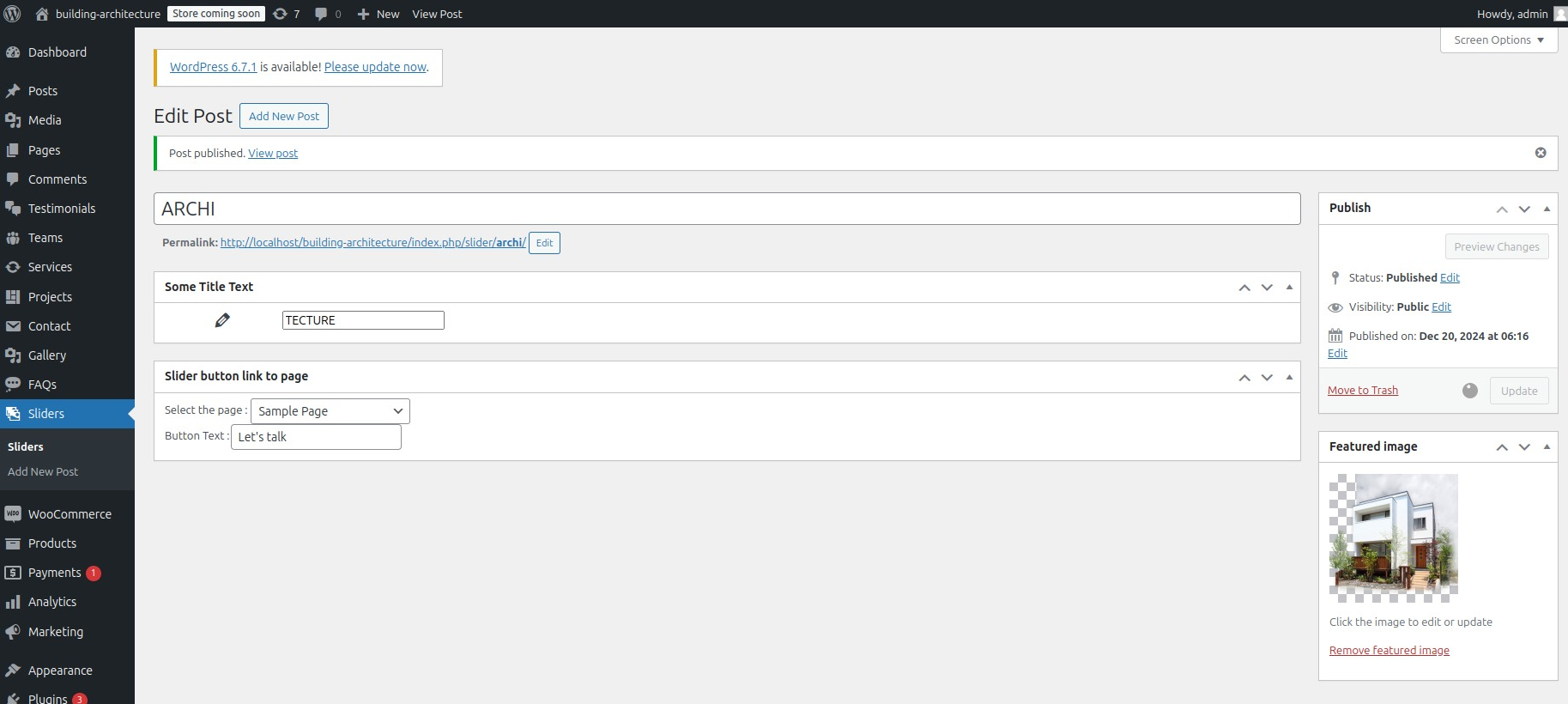Collapse the Publish panel
The image size is (1568, 704).
[x=1547, y=209]
